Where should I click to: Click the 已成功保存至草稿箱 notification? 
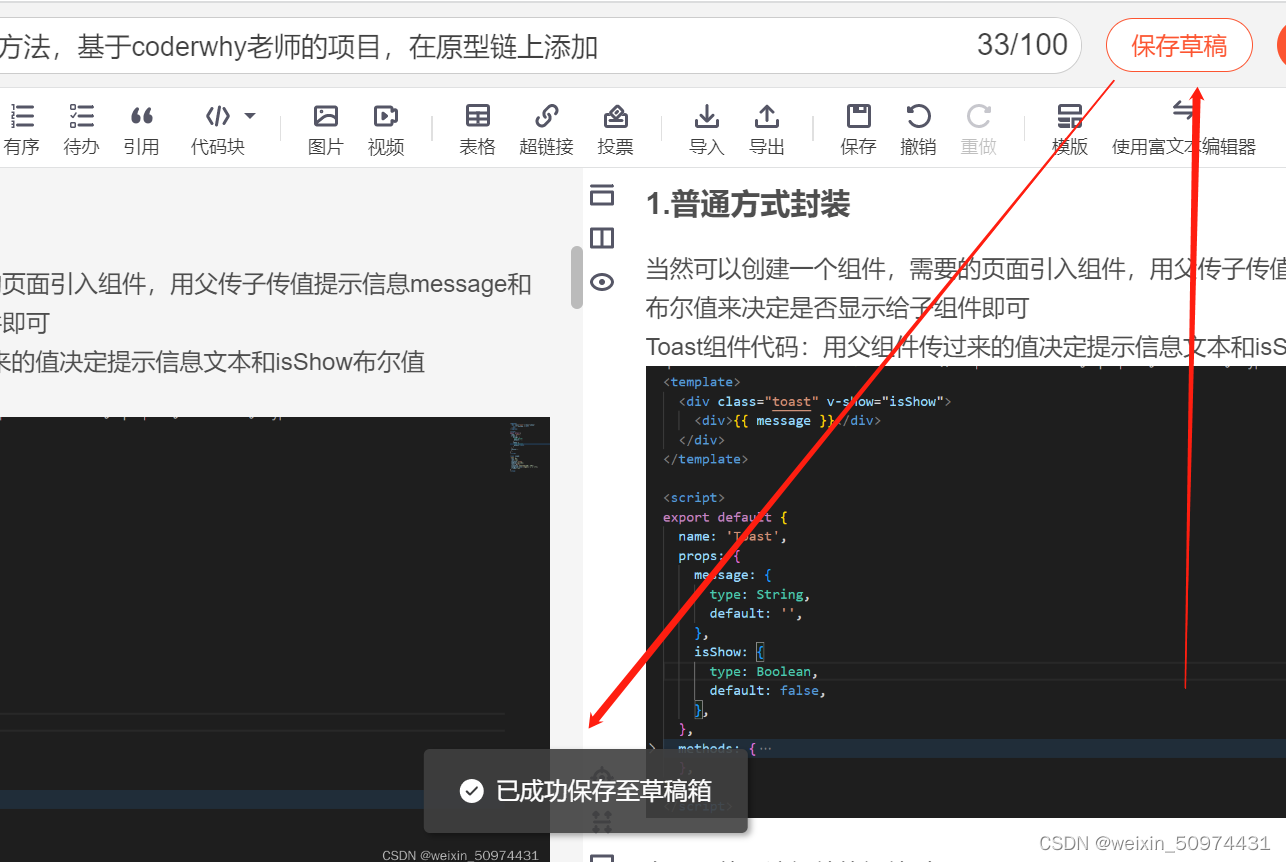click(585, 791)
